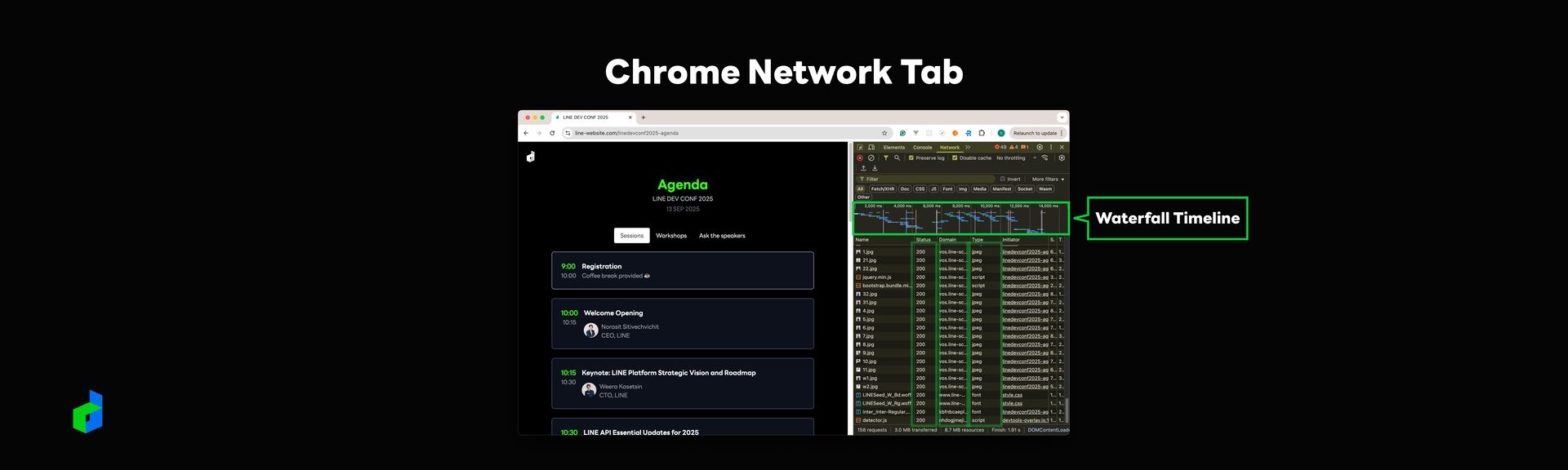The image size is (1568, 470).
Task: Open the Elements tab in DevTools
Action: click(894, 148)
